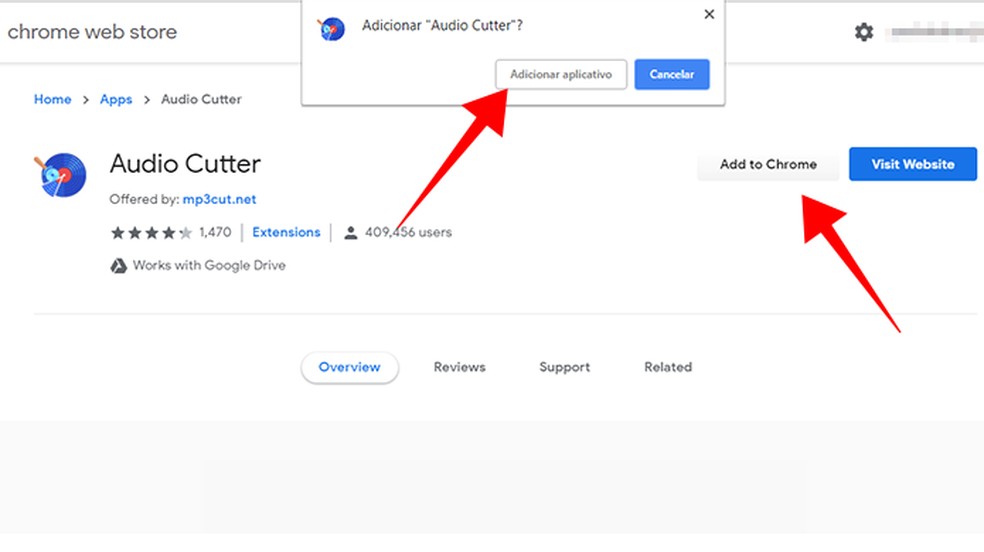The image size is (984, 552).
Task: Open the mp3cut.net developer link
Action: point(219,199)
